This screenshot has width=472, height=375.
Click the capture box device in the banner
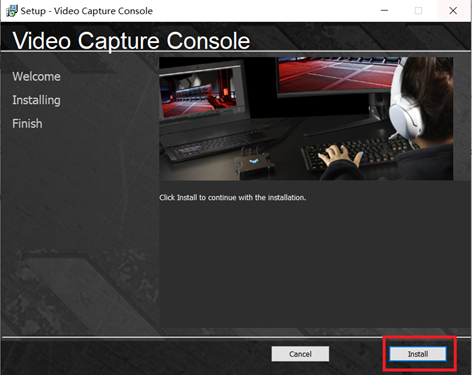255,163
